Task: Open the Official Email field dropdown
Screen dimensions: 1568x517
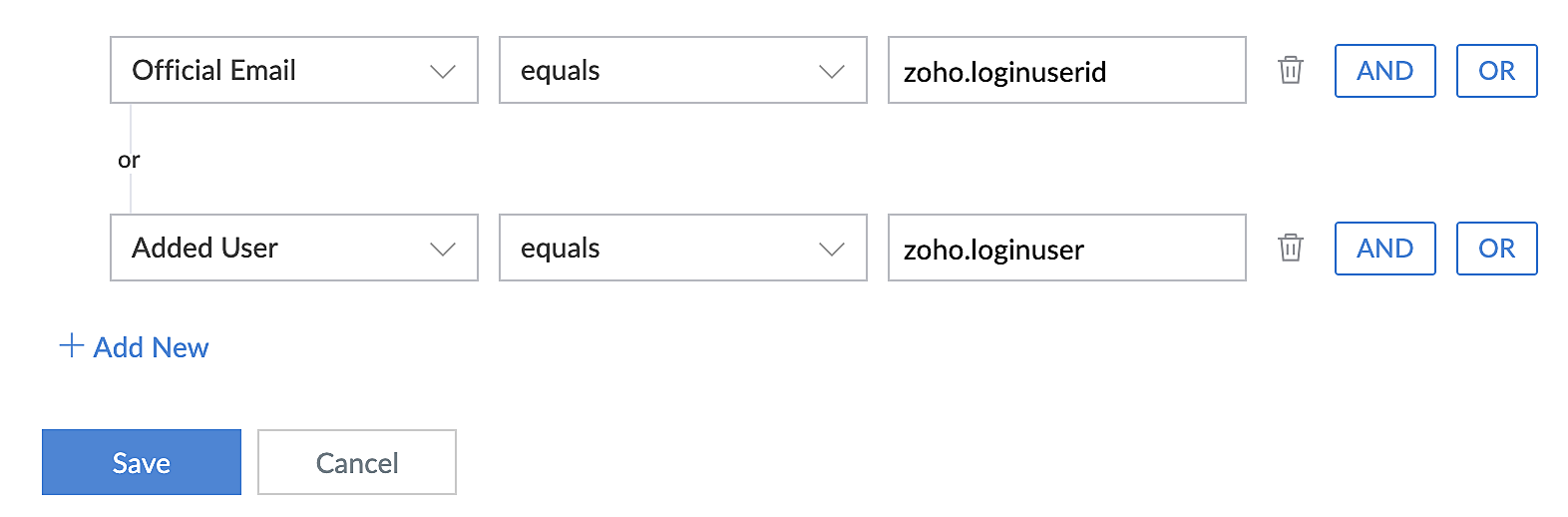Action: pos(294,70)
